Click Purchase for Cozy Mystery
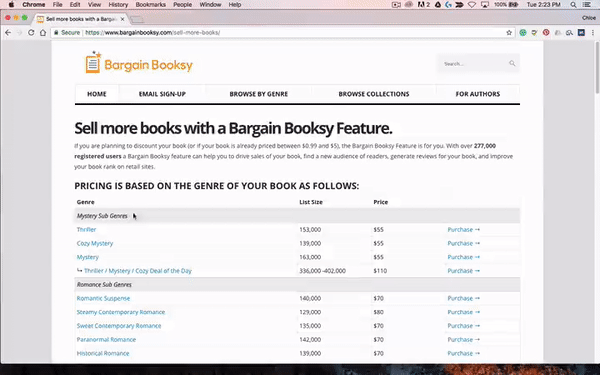600x375 pixels. 463,243
